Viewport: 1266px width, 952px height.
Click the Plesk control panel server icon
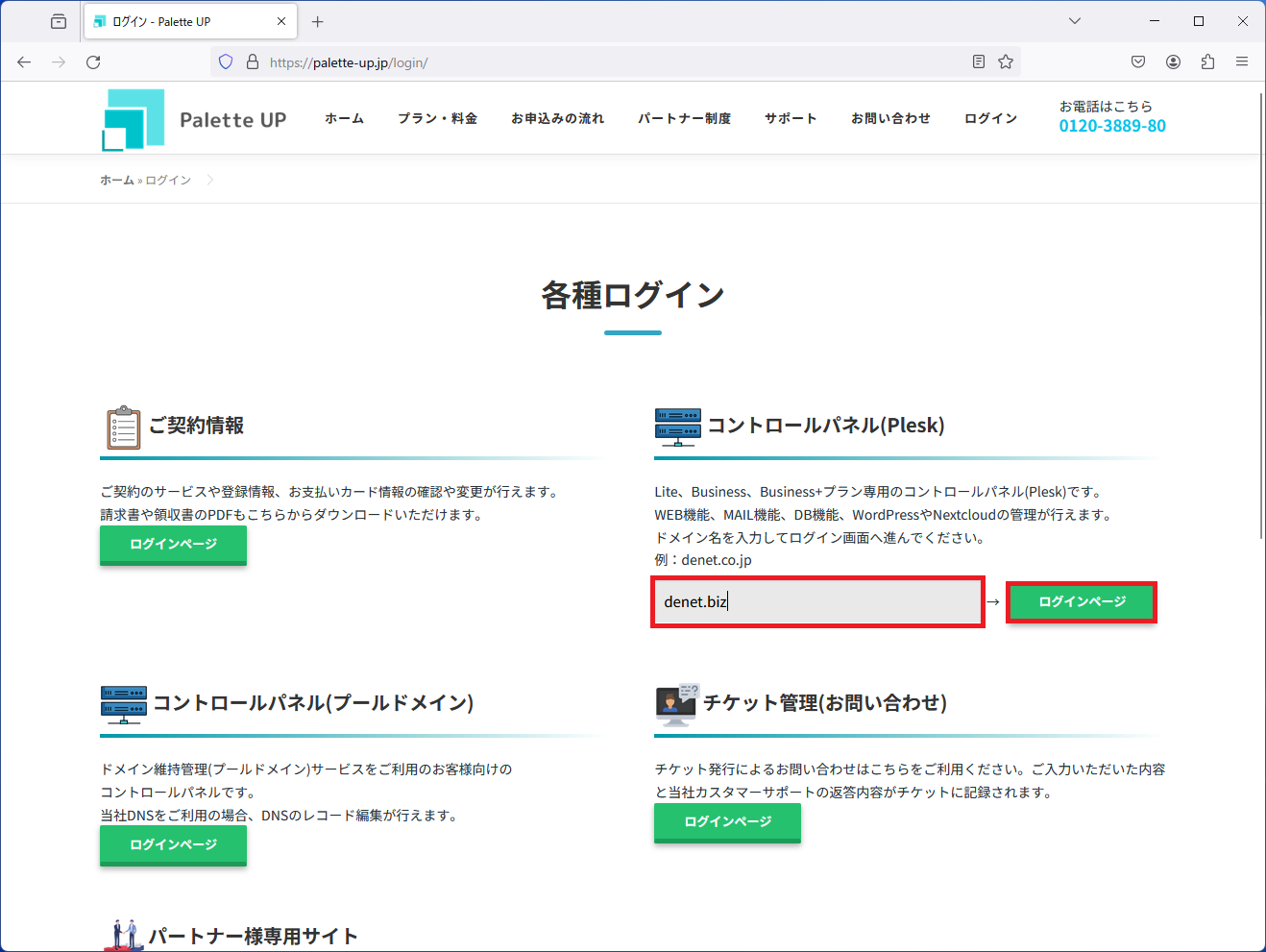click(x=678, y=427)
